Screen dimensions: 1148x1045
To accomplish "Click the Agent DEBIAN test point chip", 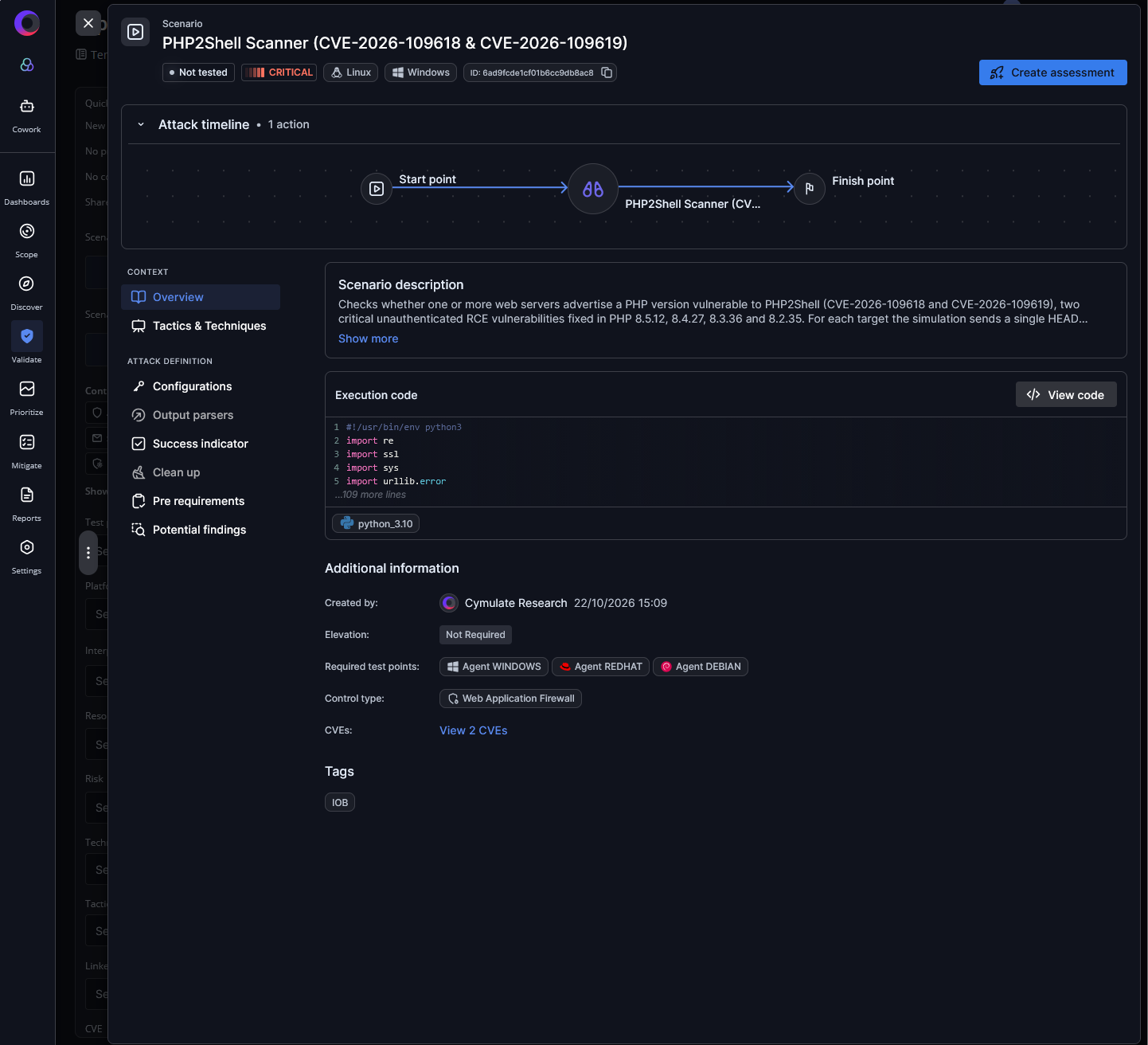I will coord(701,667).
